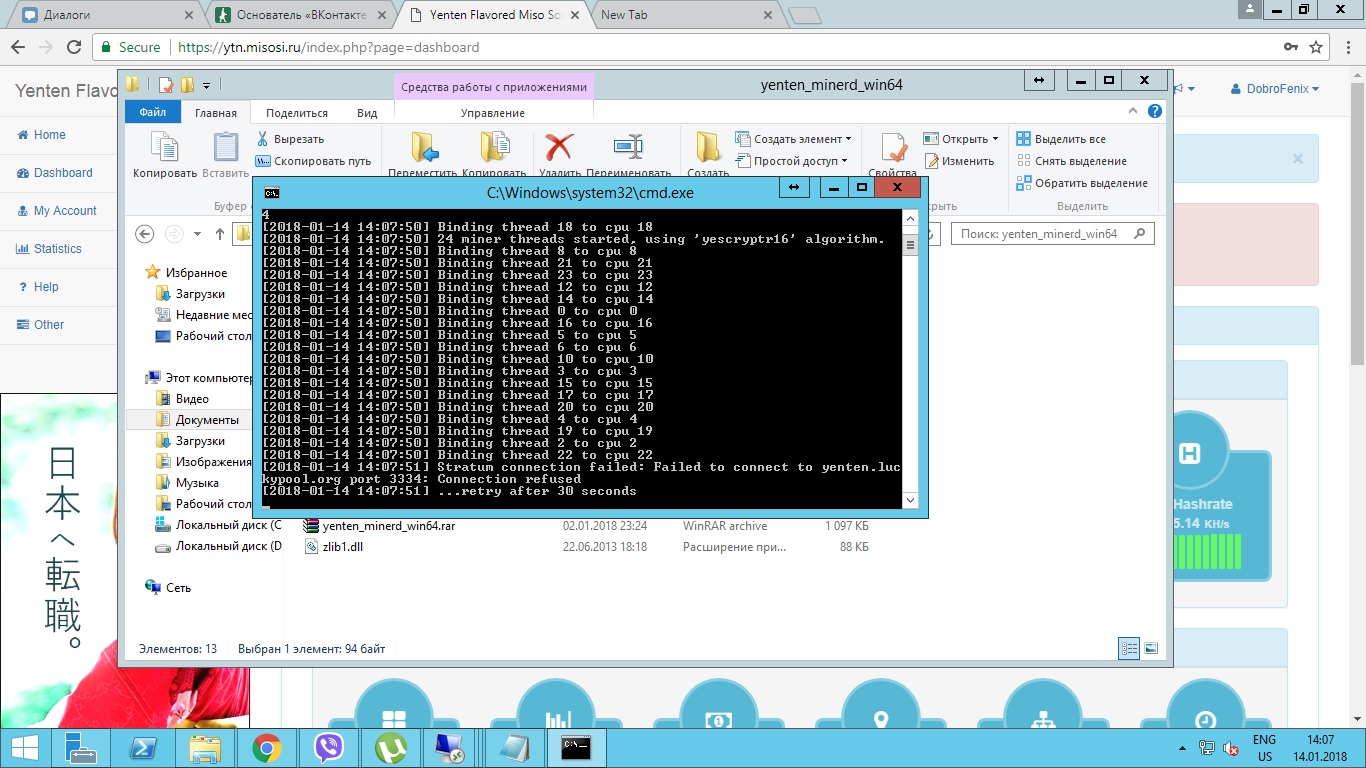Click the Copy to folder icon
The image size is (1366, 768).
click(x=494, y=148)
